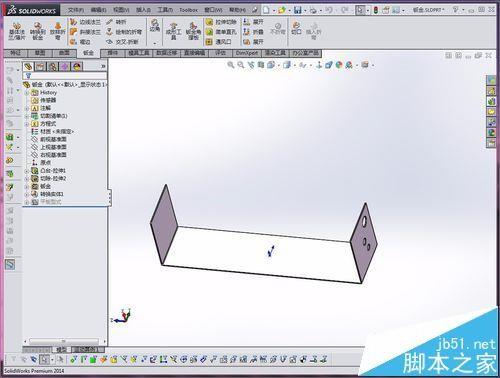Expand the Equations (方程式) node
The image size is (500, 378).
point(27,124)
